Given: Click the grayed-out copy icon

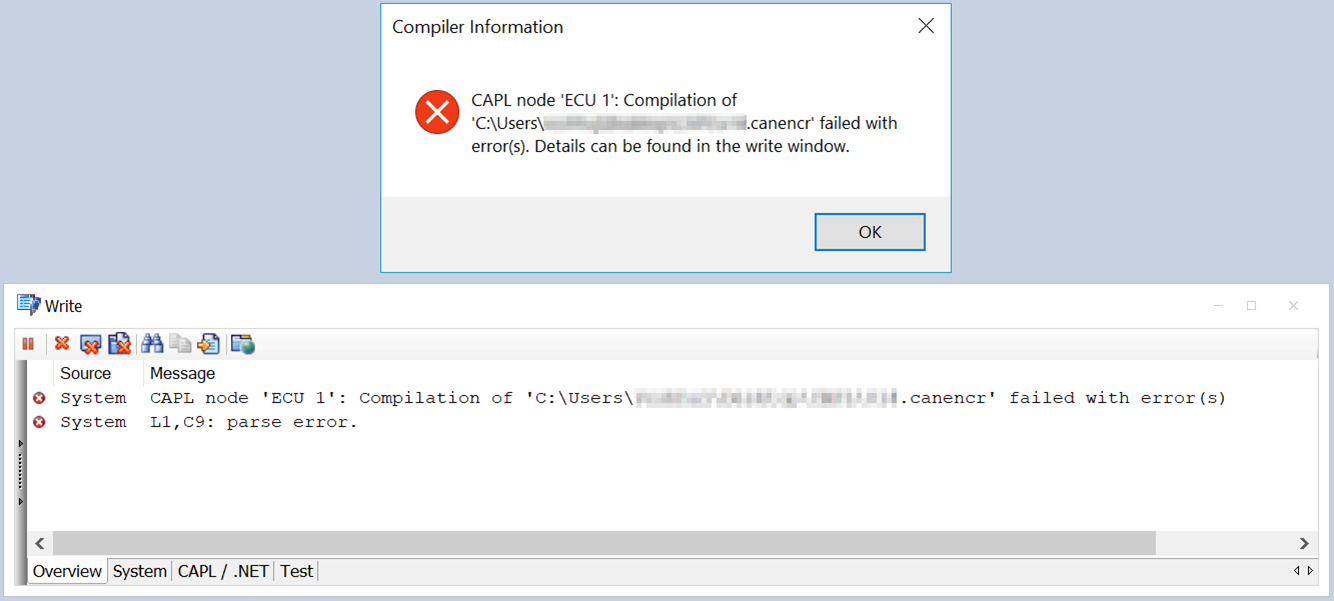Looking at the screenshot, I should pos(180,344).
